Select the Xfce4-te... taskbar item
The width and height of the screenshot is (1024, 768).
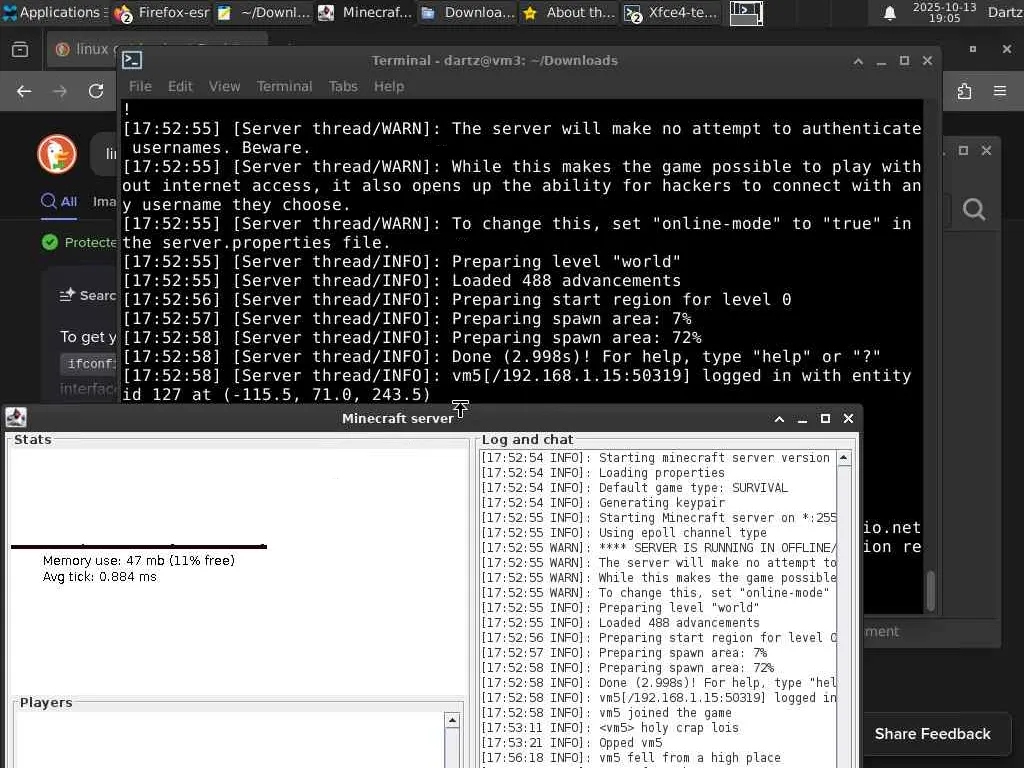click(x=671, y=12)
